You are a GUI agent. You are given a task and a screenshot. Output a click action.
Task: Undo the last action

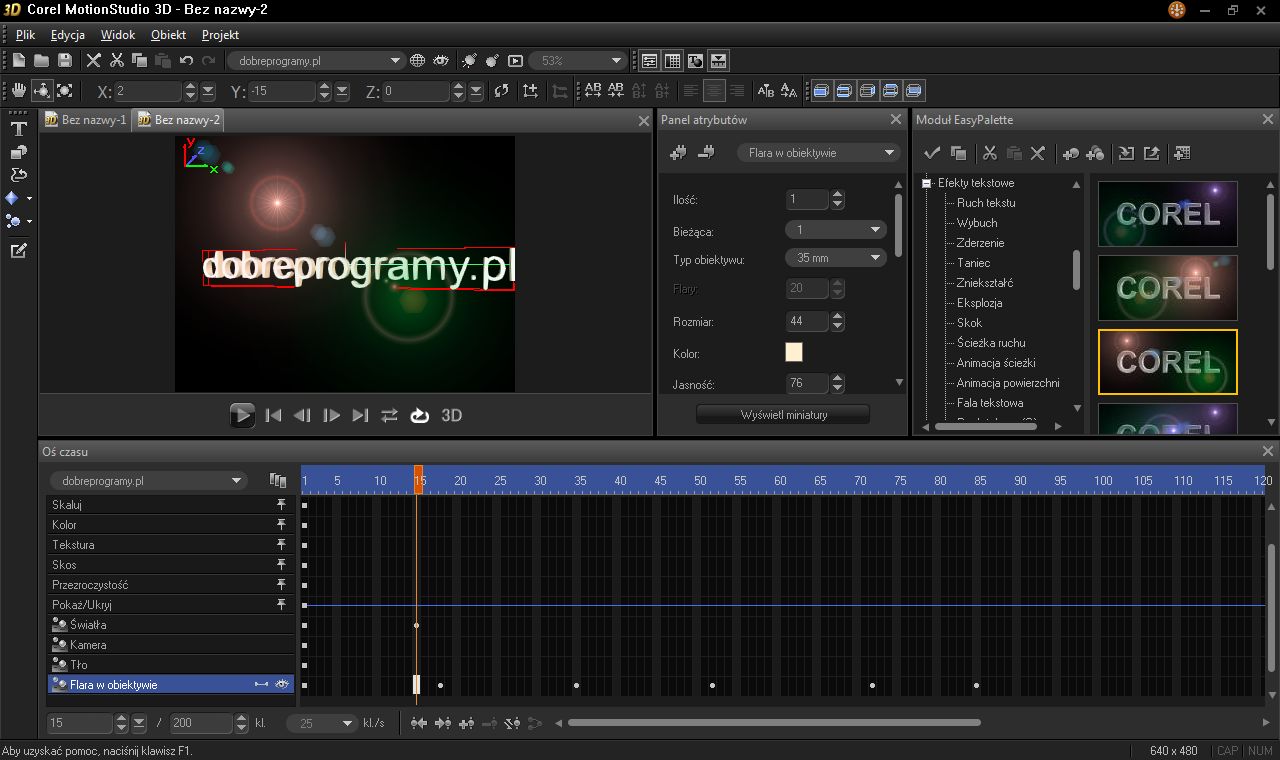coord(186,60)
